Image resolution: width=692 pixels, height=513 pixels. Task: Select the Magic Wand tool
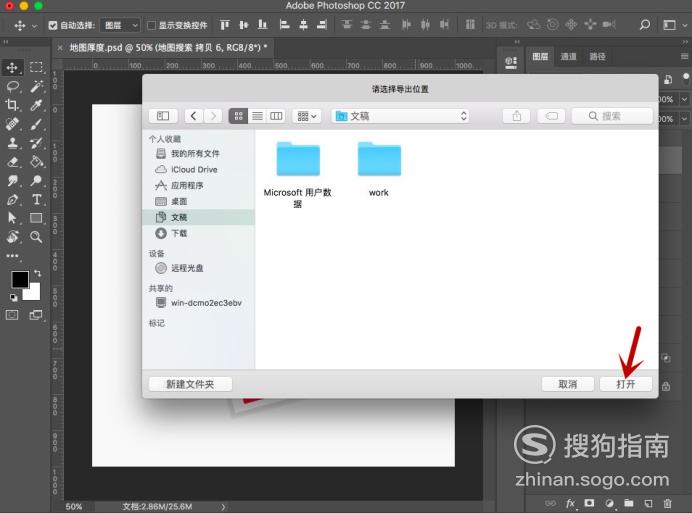[x=36, y=86]
